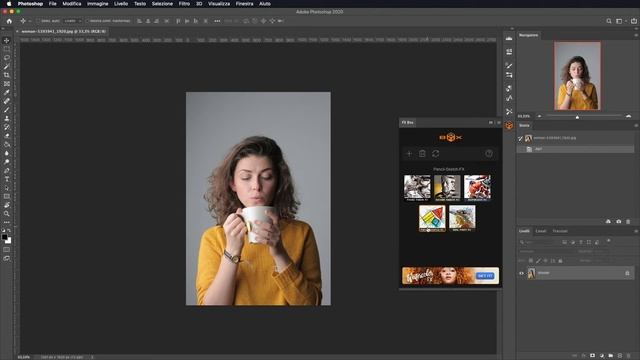
Task: Select the Apri history state
Action: click(576, 149)
